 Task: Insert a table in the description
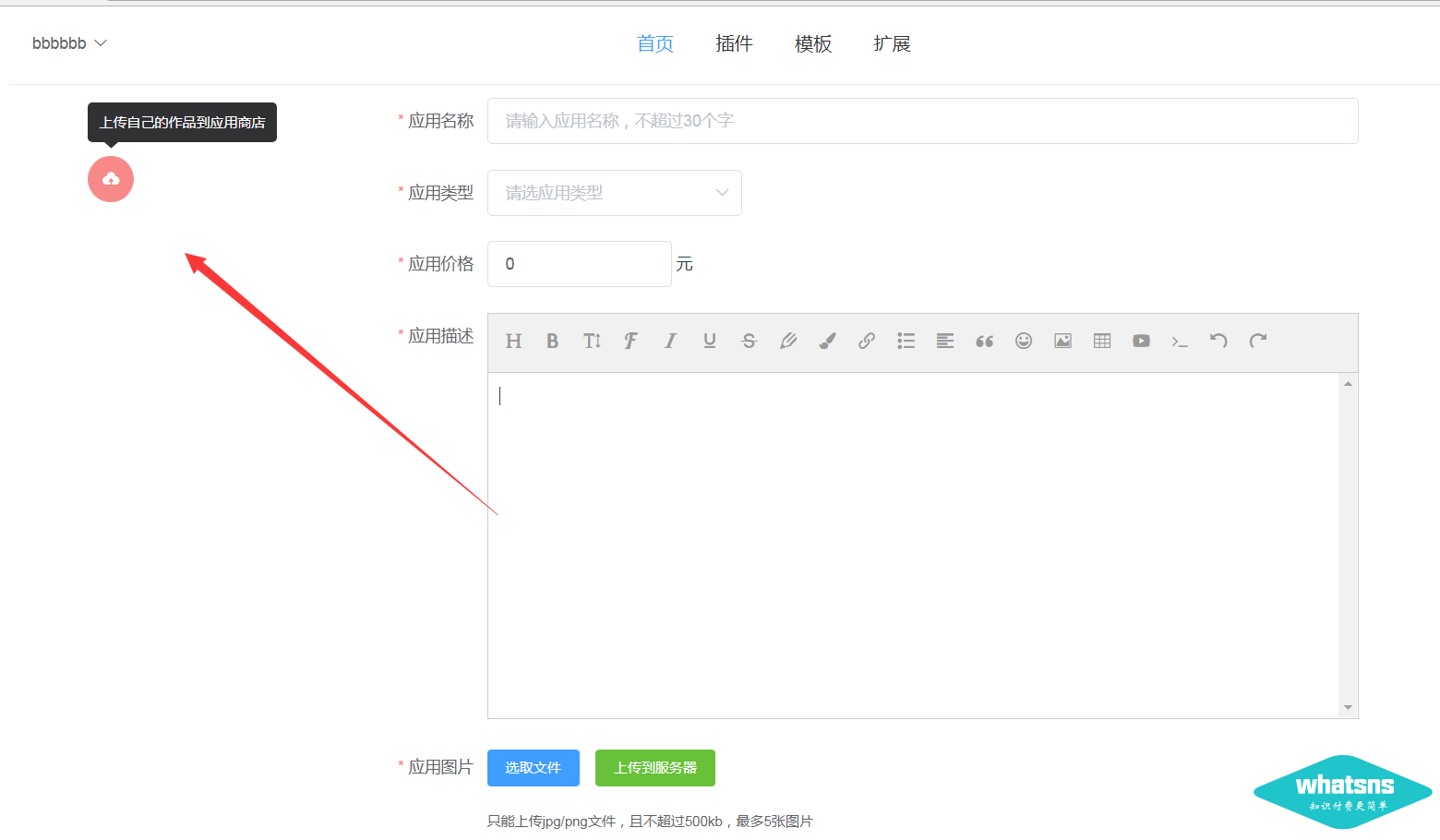1101,341
